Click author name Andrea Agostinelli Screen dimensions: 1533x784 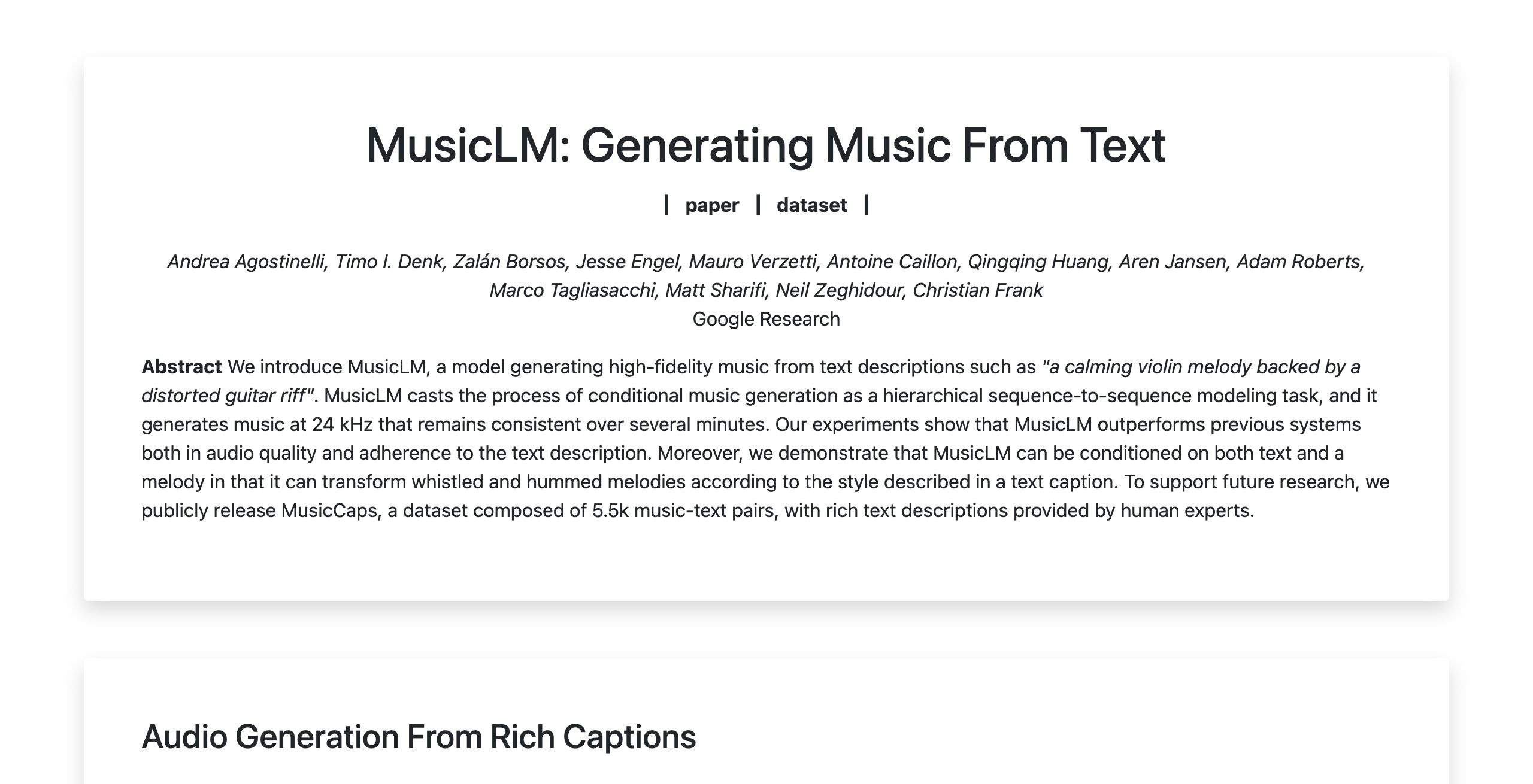[246, 262]
